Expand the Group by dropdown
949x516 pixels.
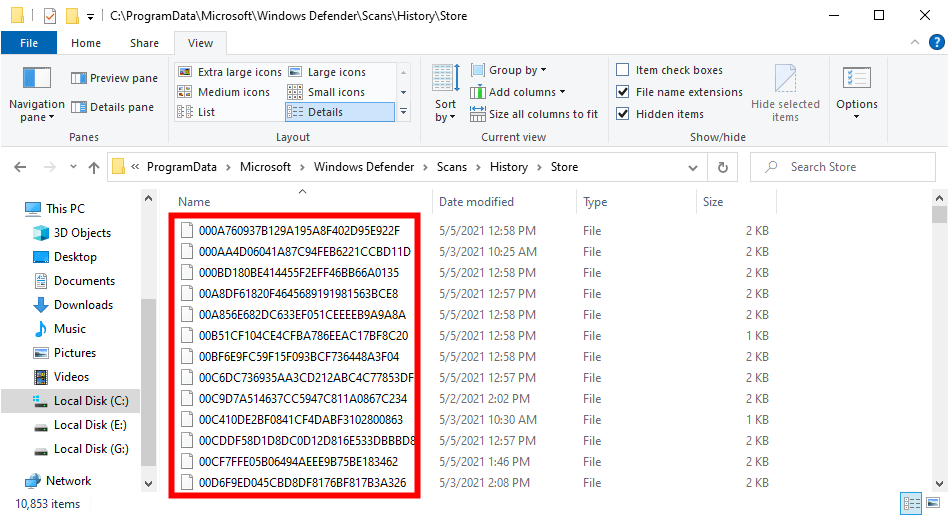click(x=517, y=70)
